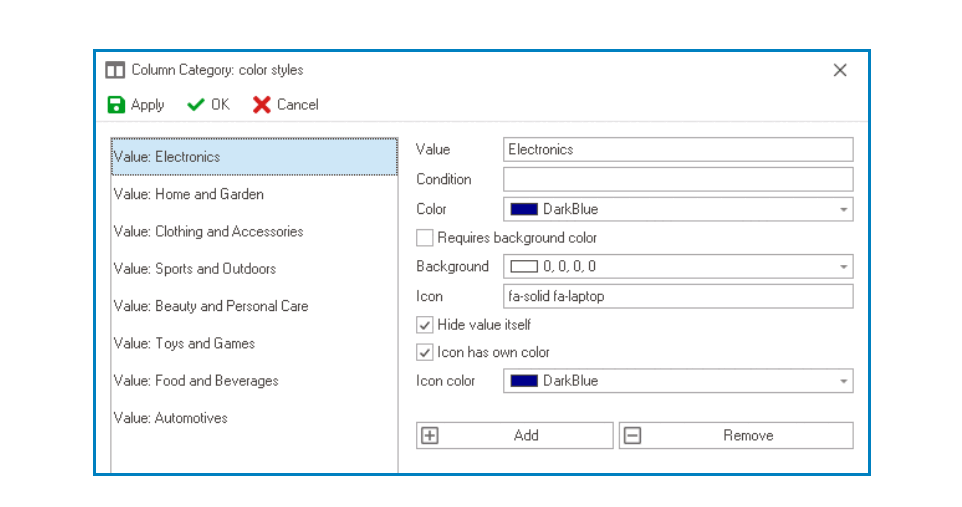Screen dimensions: 962x507
Task: Select Value: Sports and Outdoors entry
Action: click(195, 269)
